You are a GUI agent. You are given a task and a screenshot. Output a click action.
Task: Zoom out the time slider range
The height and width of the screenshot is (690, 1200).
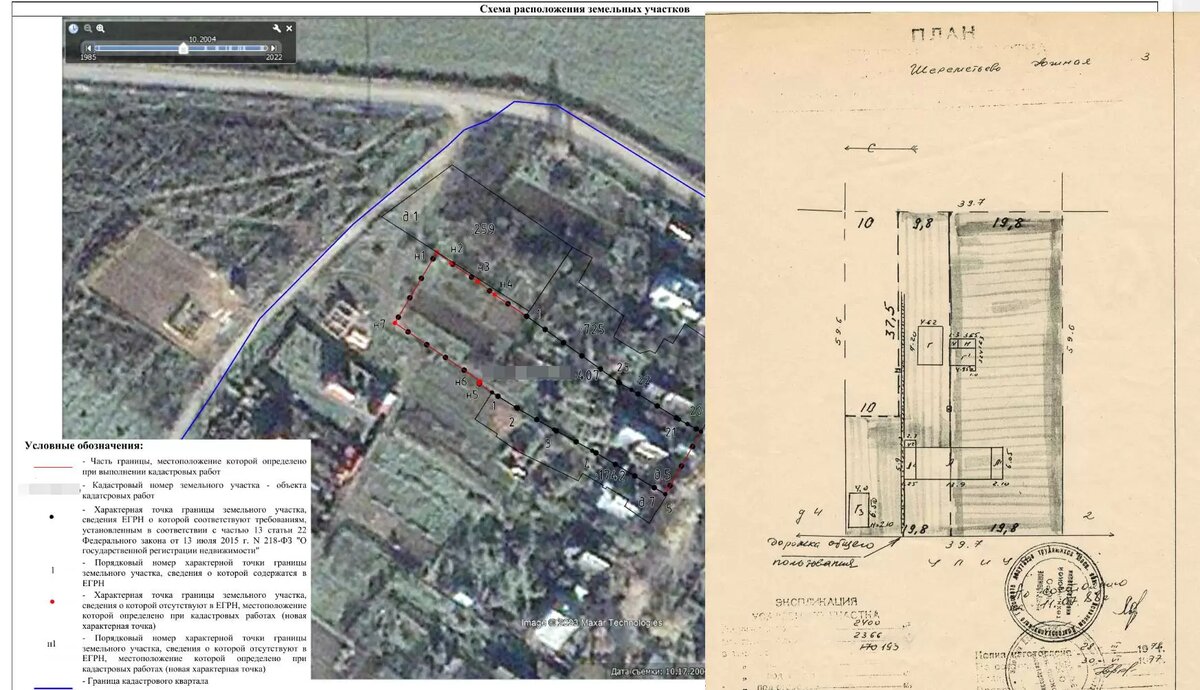88,29
